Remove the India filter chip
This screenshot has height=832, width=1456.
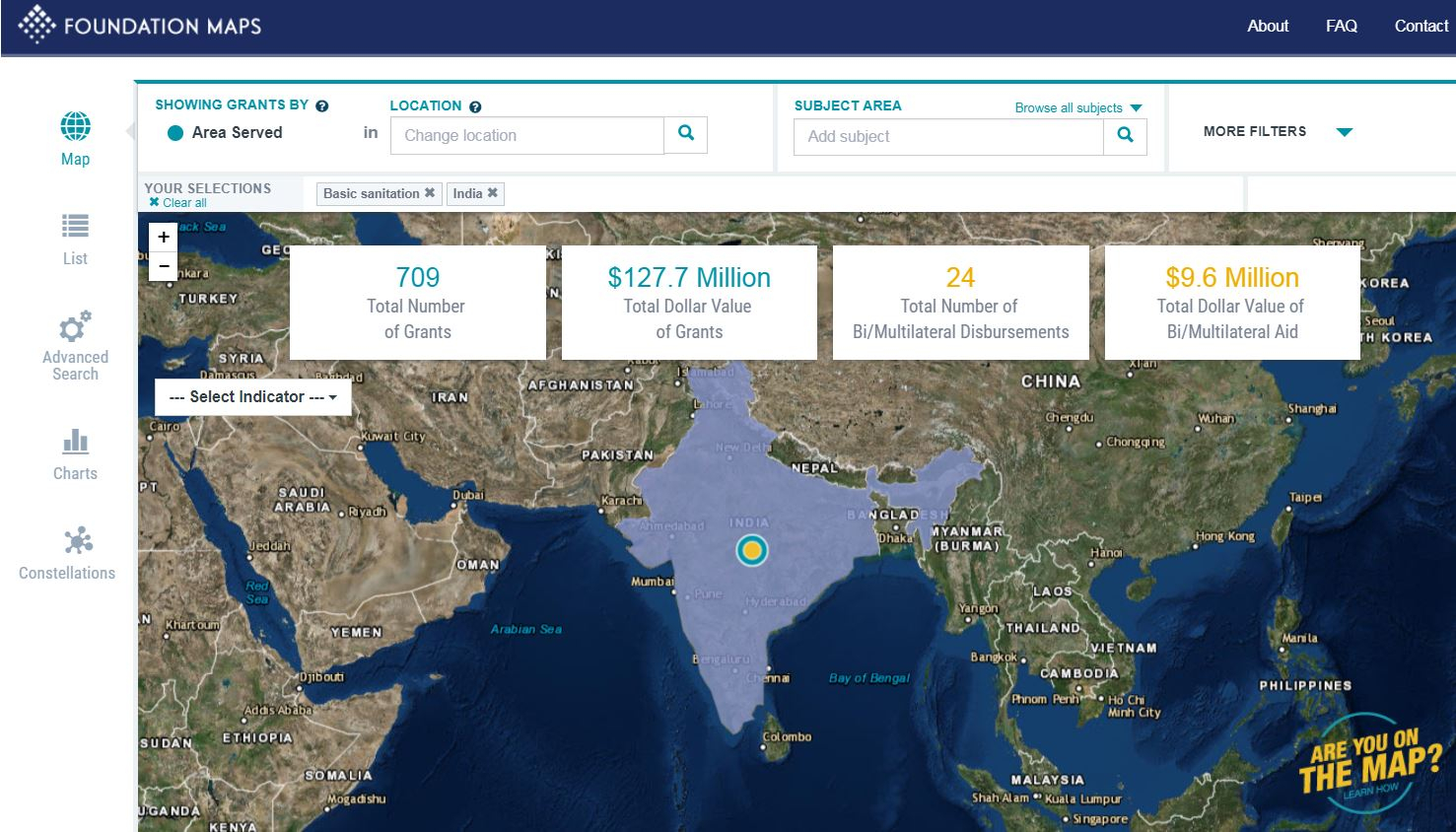point(492,193)
